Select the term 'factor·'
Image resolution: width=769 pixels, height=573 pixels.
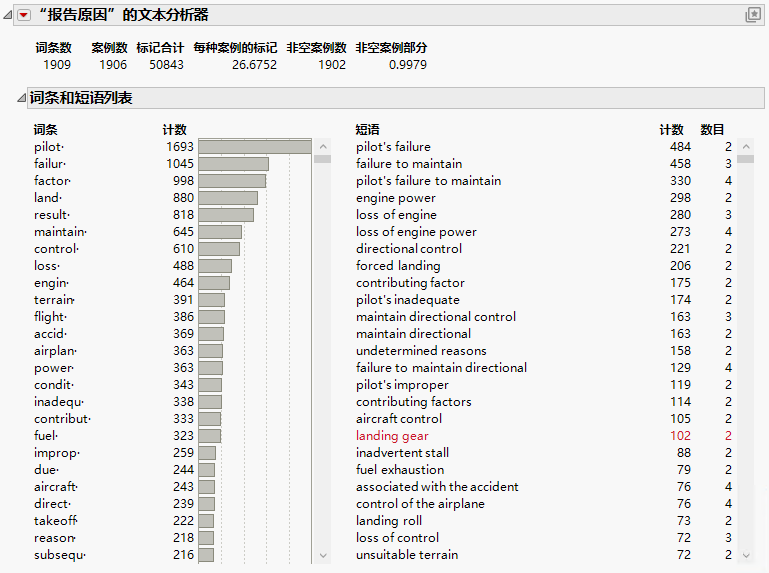point(52,181)
